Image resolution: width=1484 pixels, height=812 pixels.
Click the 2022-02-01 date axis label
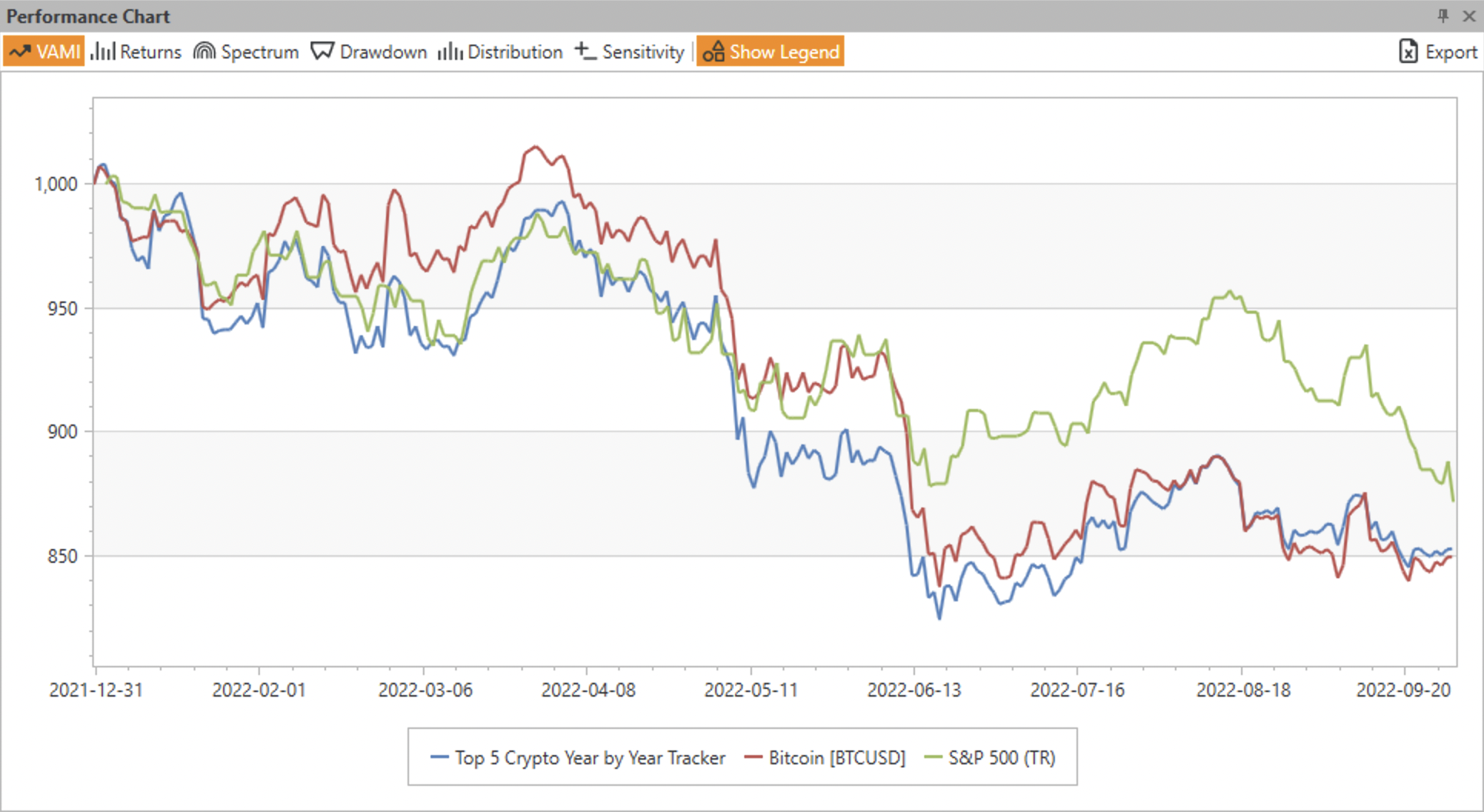coord(259,690)
